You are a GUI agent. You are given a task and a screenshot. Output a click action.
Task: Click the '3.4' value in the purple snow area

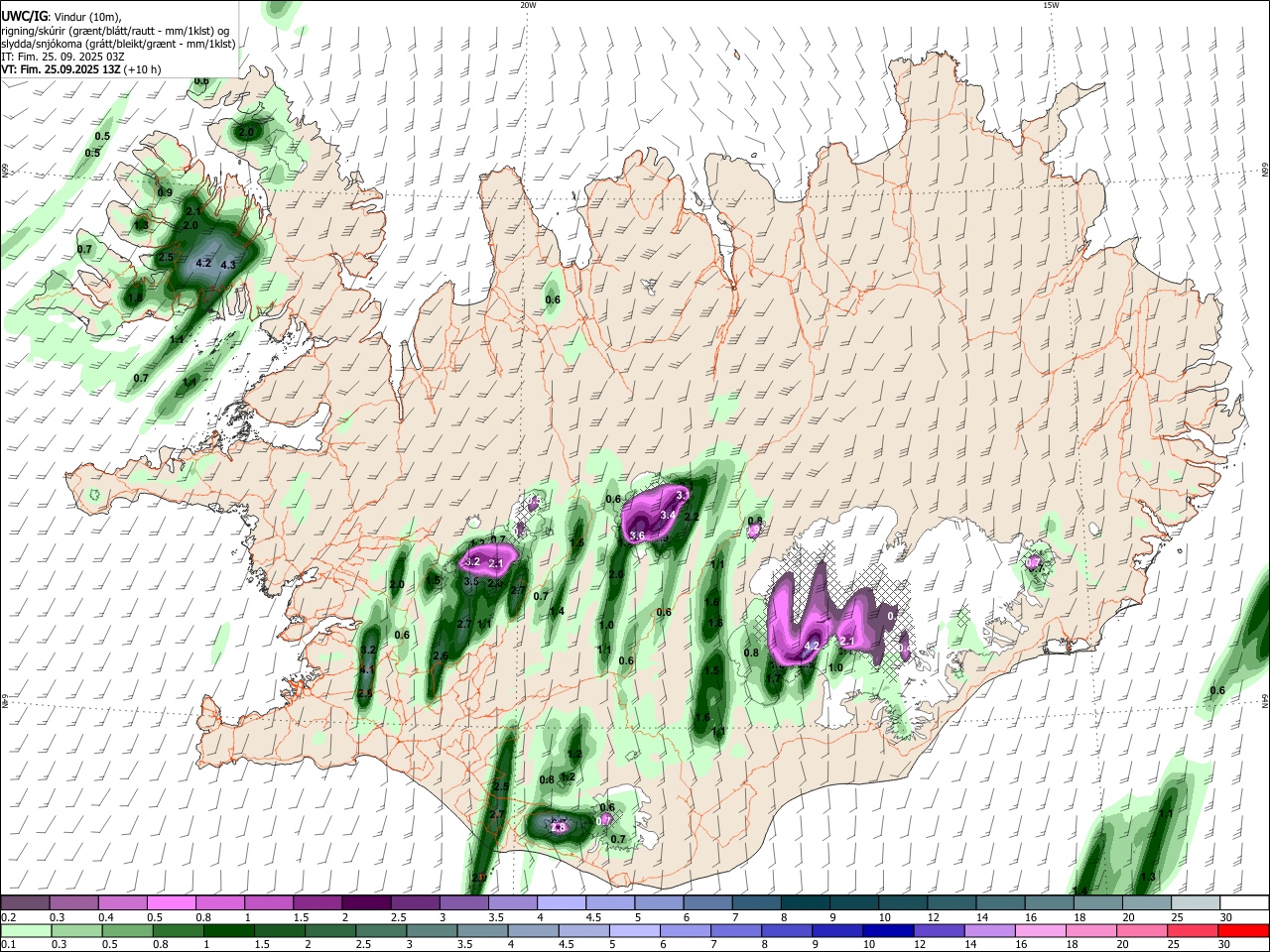668,515
